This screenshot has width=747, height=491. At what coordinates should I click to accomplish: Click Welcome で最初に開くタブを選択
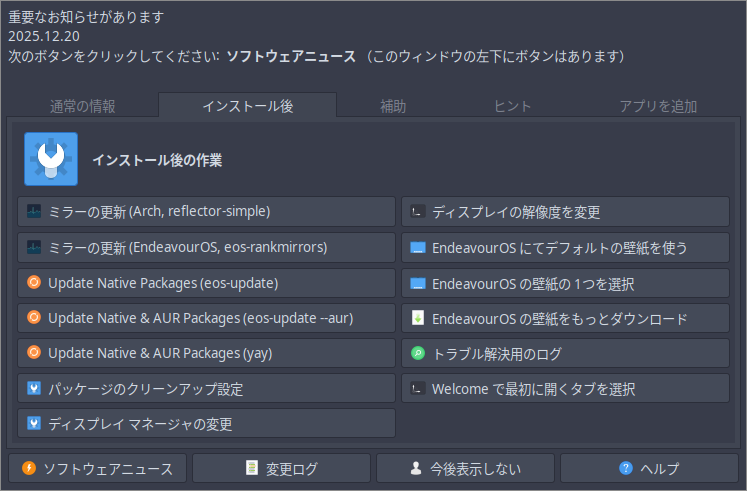point(565,388)
